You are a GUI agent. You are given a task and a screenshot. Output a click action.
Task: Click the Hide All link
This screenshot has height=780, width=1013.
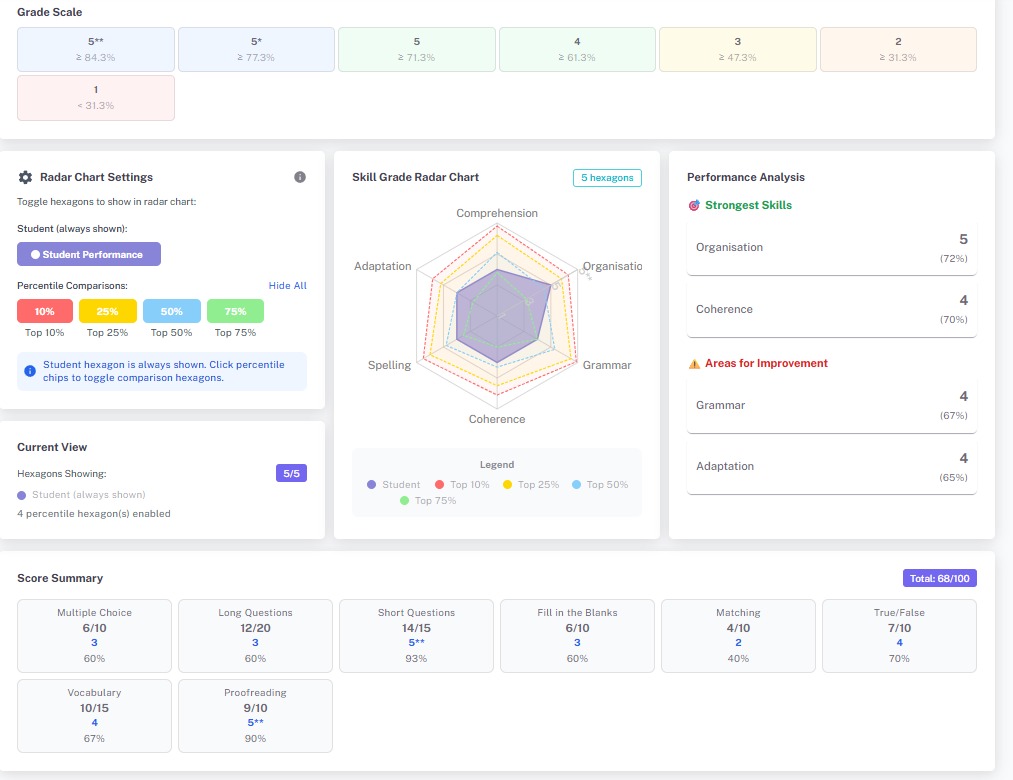[287, 285]
